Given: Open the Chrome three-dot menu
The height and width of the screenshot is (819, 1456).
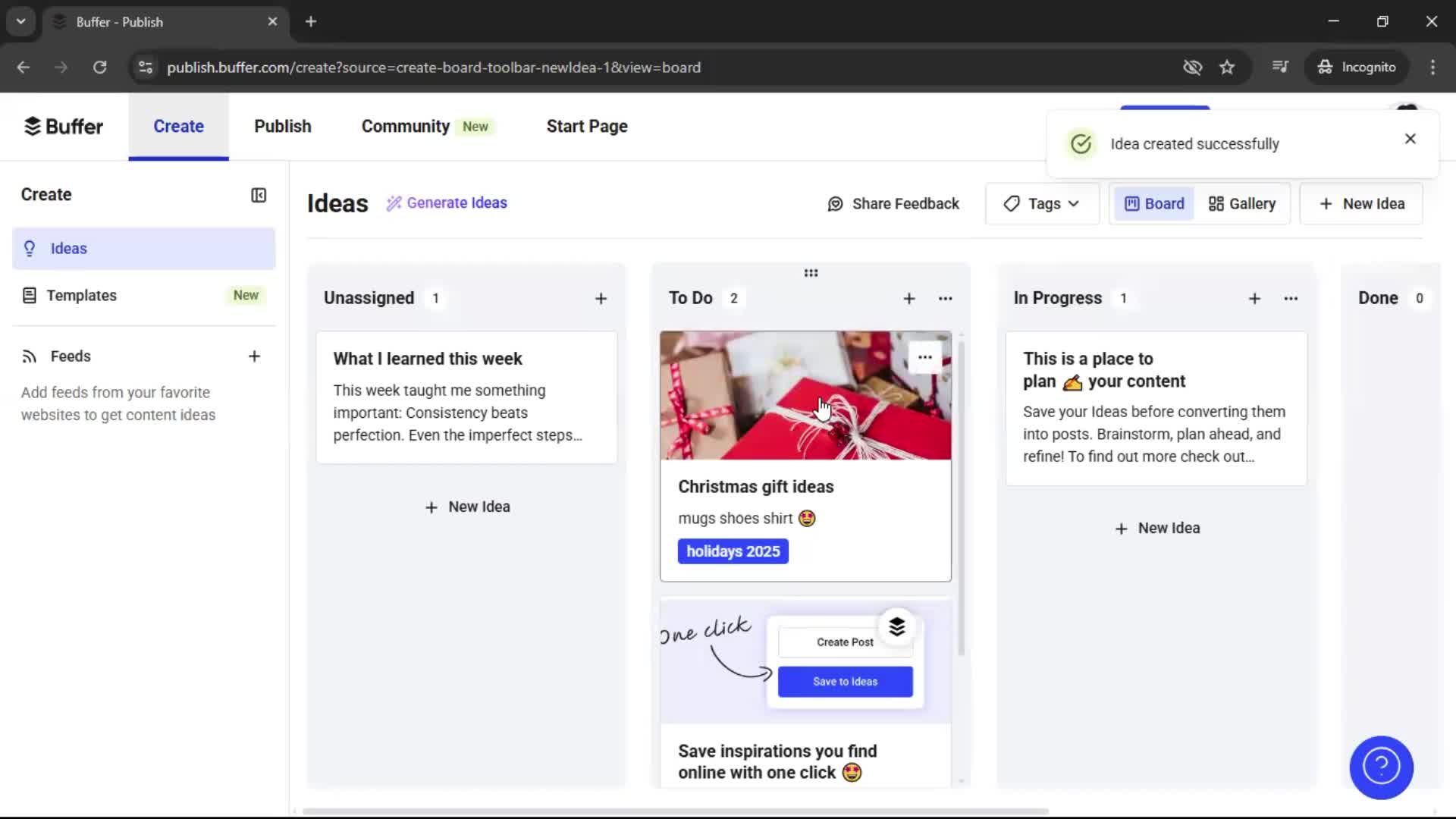Looking at the screenshot, I should (x=1432, y=67).
